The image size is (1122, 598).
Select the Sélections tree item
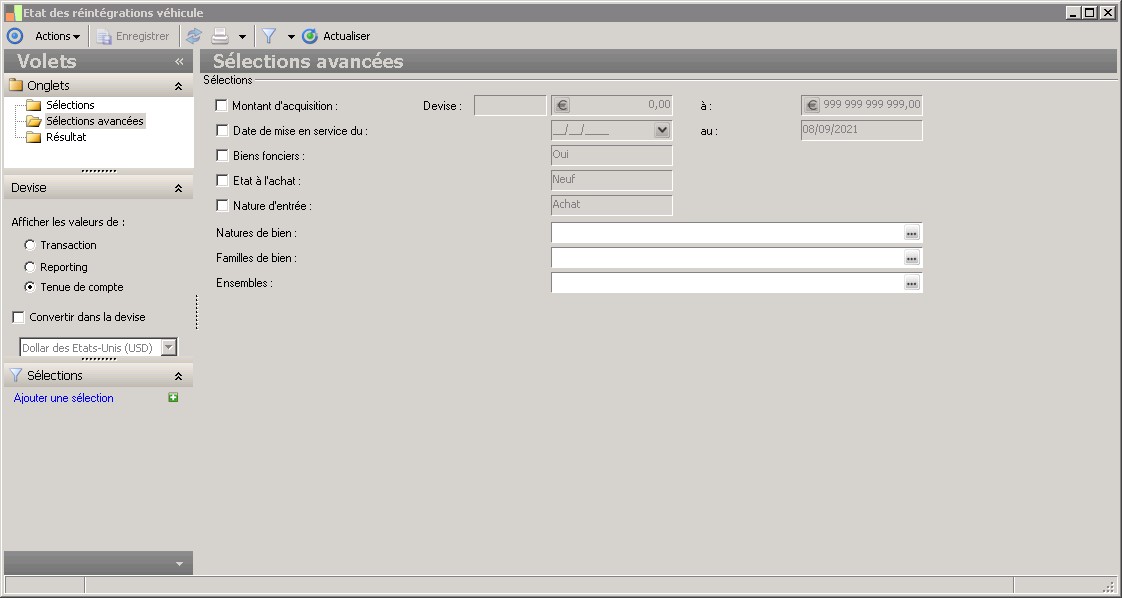coord(70,105)
